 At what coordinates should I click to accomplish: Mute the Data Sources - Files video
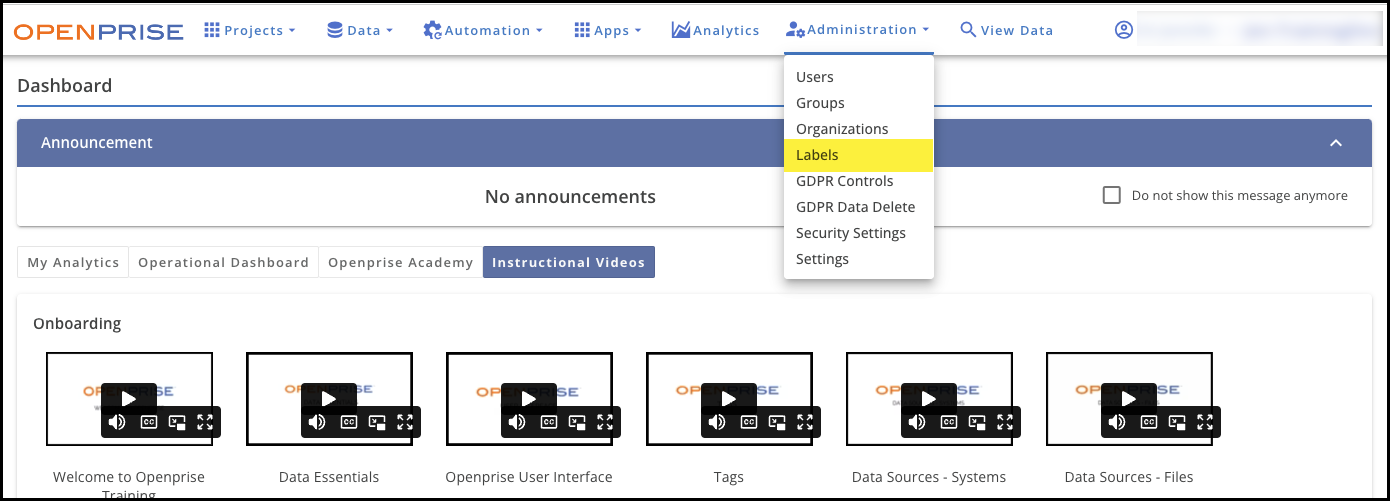tap(1117, 422)
